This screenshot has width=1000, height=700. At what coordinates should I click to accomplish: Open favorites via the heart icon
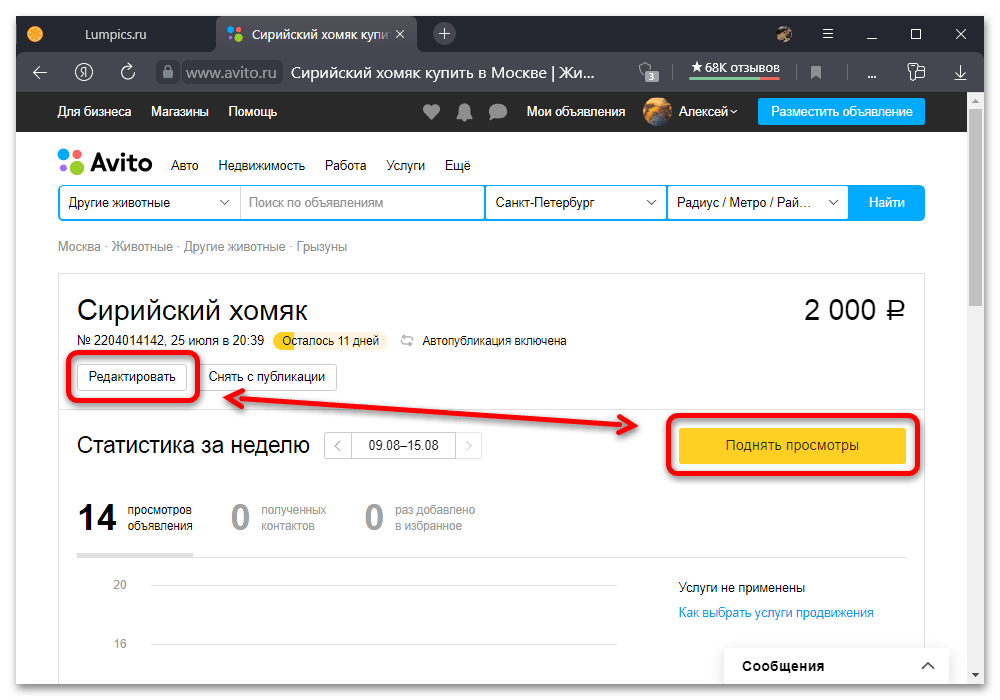(432, 112)
